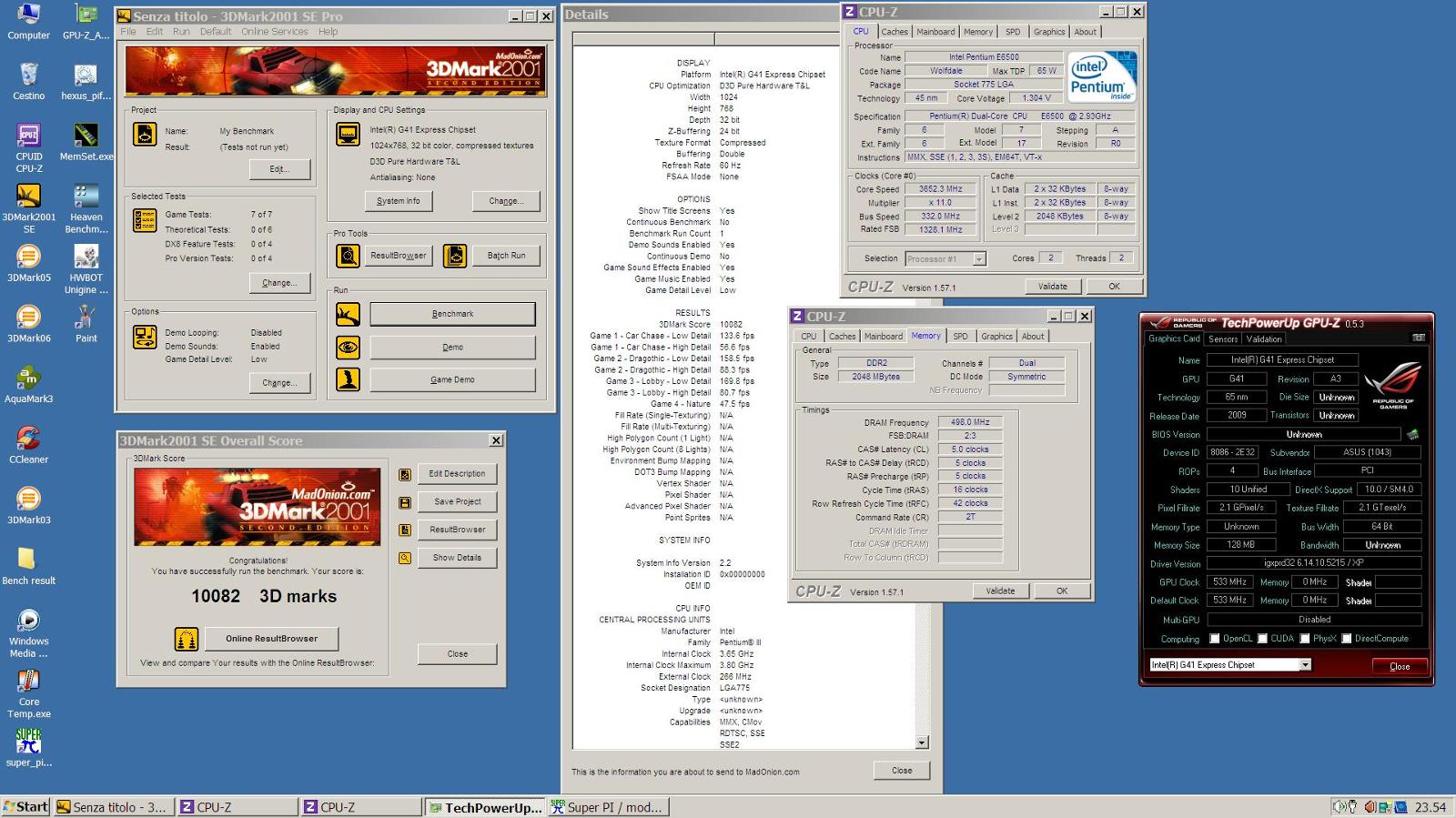
Task: Click the Batch Run icon in Pro Tools
Action: 455,256
